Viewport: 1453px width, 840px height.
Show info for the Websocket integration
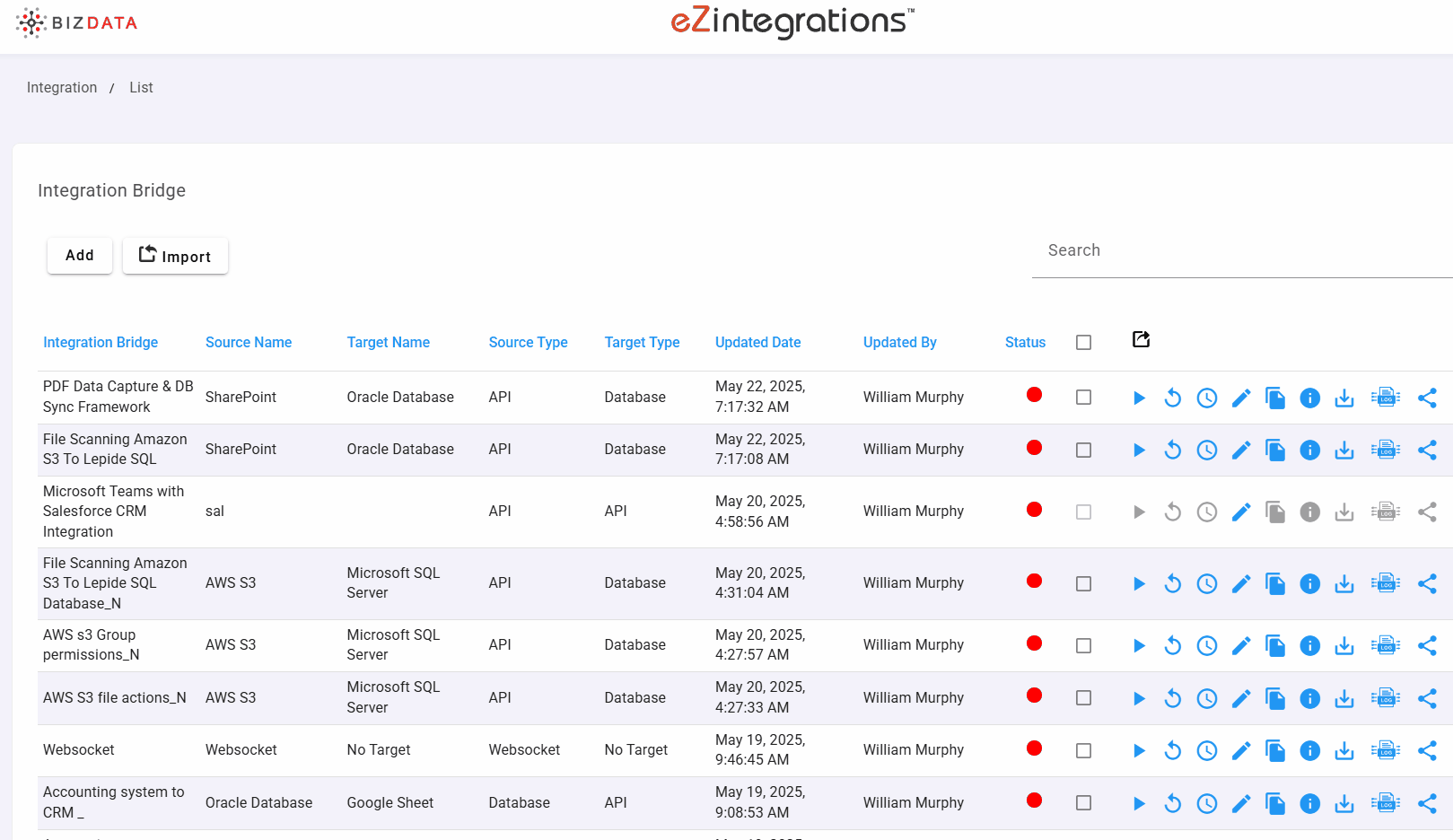pos(1310,750)
